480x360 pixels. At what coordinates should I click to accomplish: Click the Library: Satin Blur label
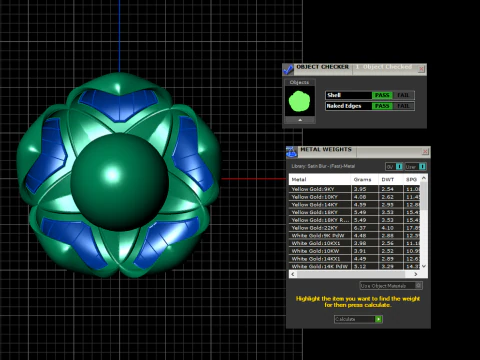coord(323,166)
